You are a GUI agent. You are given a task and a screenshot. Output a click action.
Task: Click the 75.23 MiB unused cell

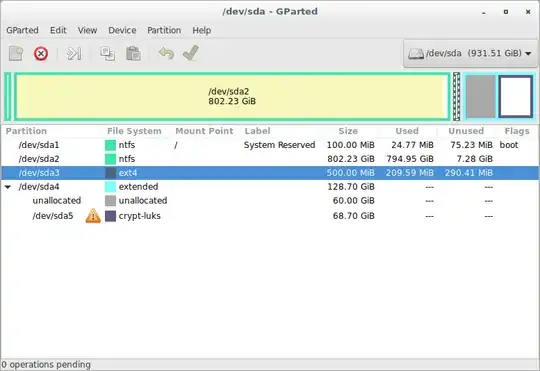click(x=471, y=145)
